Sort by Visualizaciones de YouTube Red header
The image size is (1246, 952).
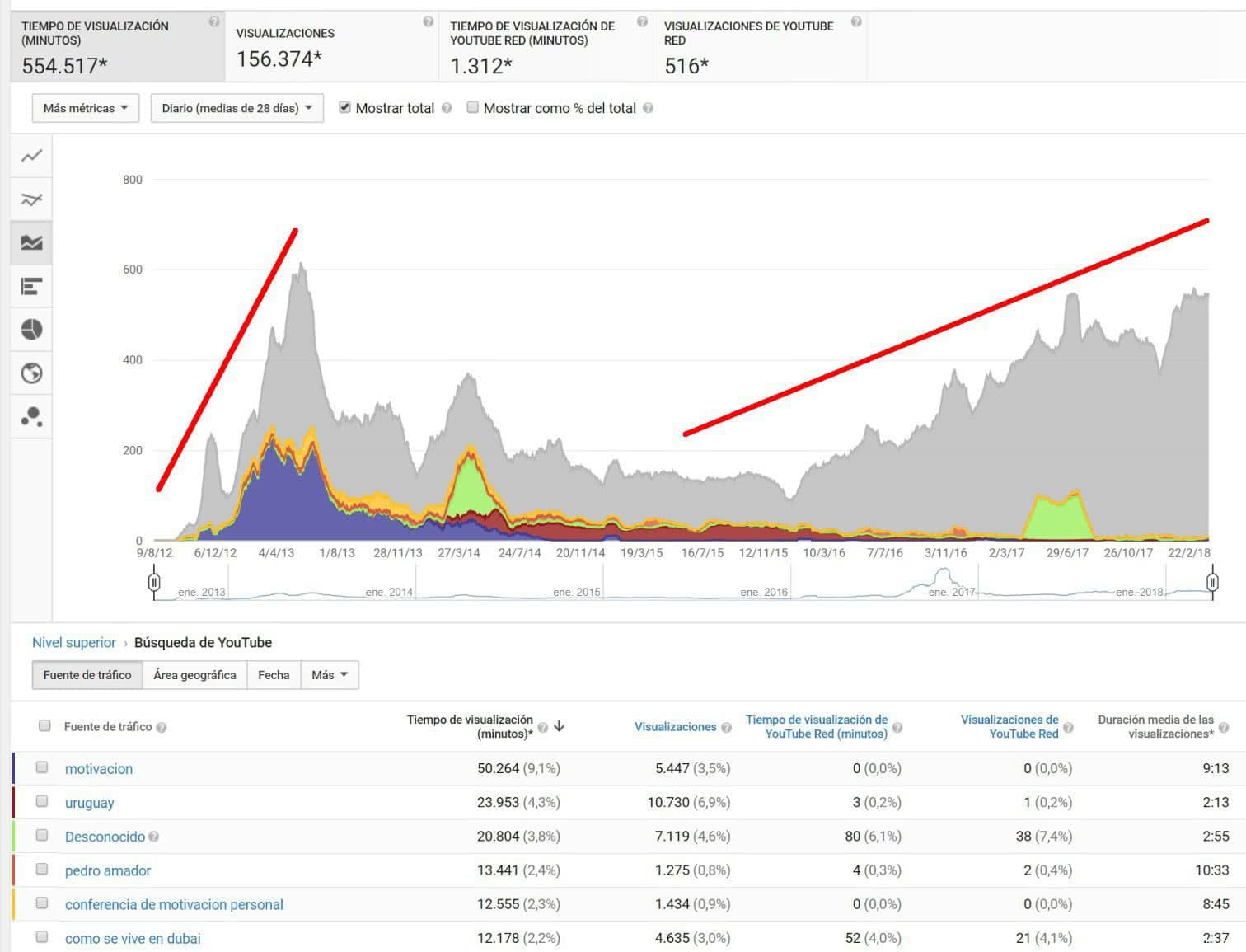click(x=1009, y=726)
